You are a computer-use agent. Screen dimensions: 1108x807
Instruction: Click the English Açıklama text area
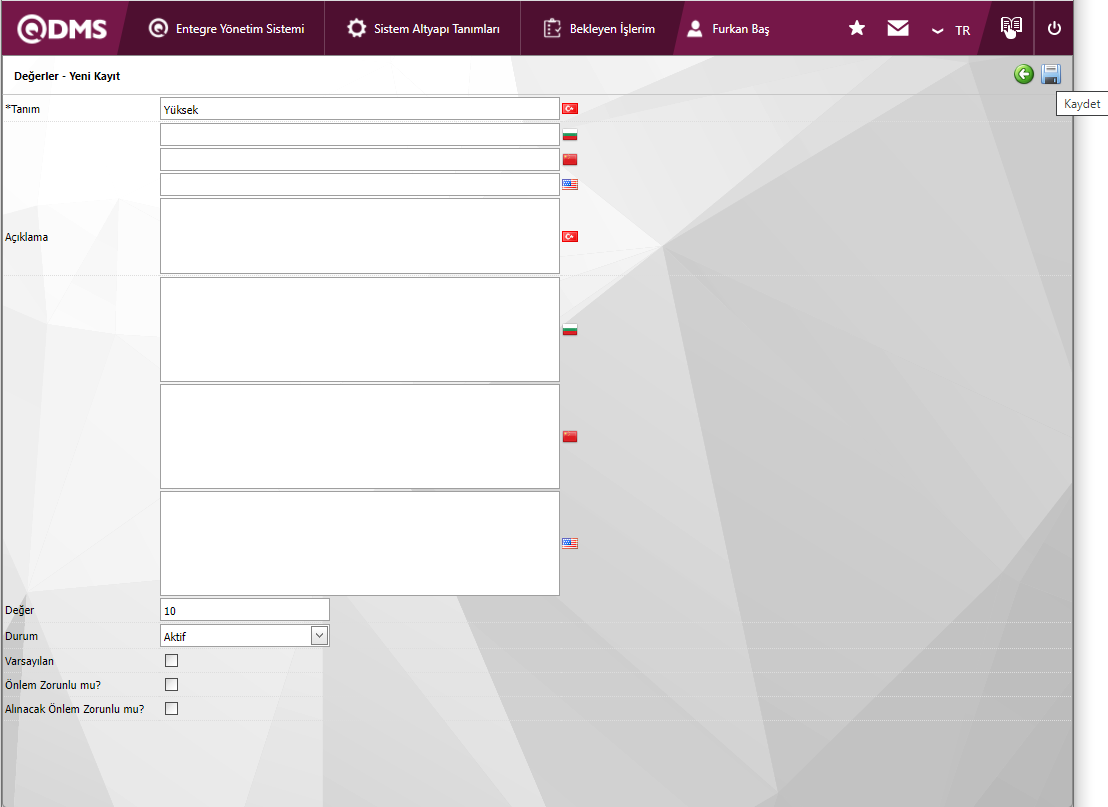(x=360, y=543)
